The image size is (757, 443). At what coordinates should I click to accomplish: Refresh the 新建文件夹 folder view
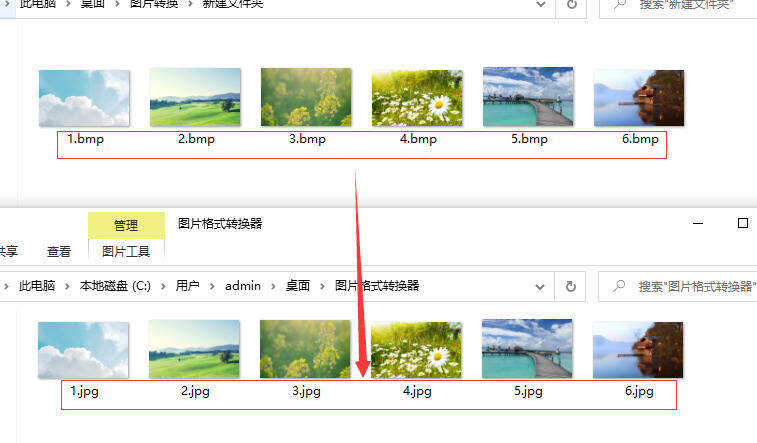coord(571,5)
